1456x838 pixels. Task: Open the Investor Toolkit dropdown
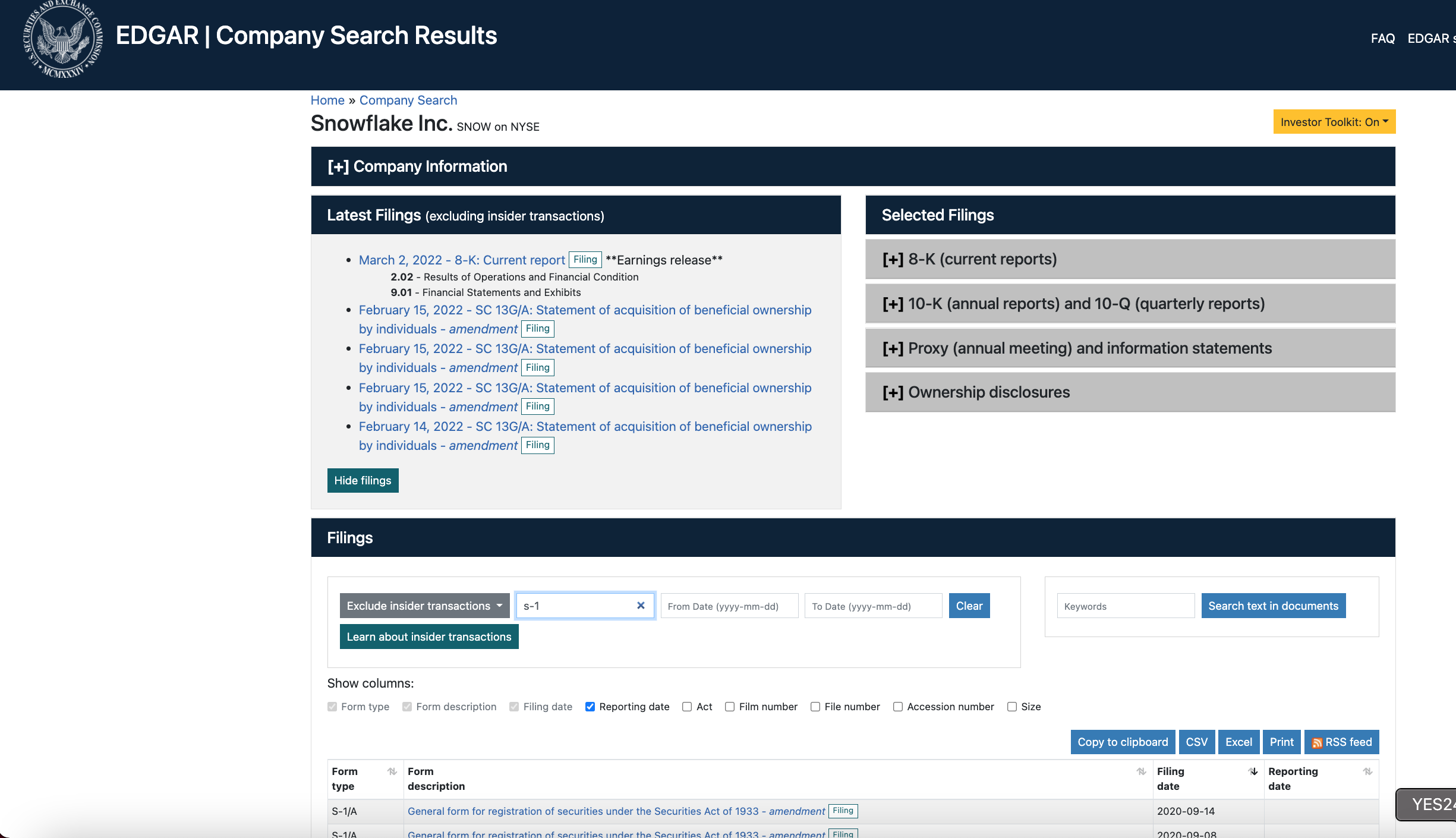click(1334, 122)
